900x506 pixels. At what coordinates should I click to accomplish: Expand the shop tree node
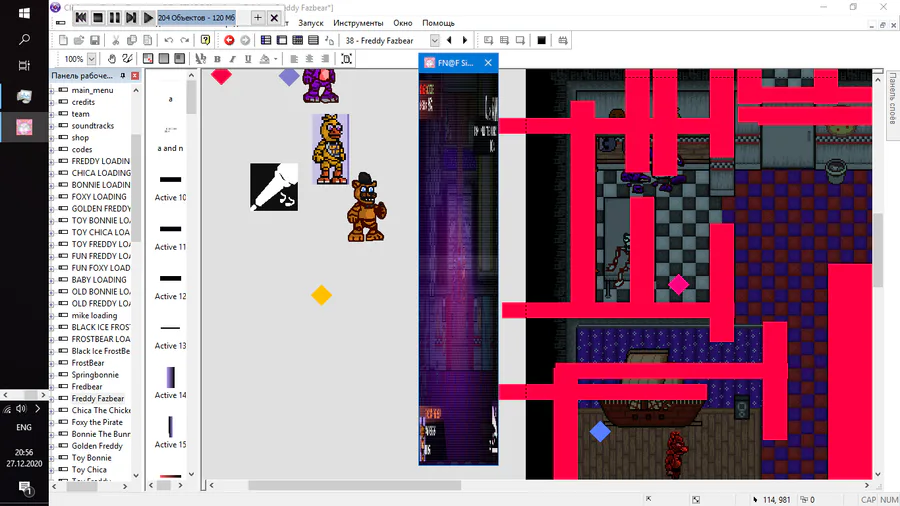click(x=52, y=138)
